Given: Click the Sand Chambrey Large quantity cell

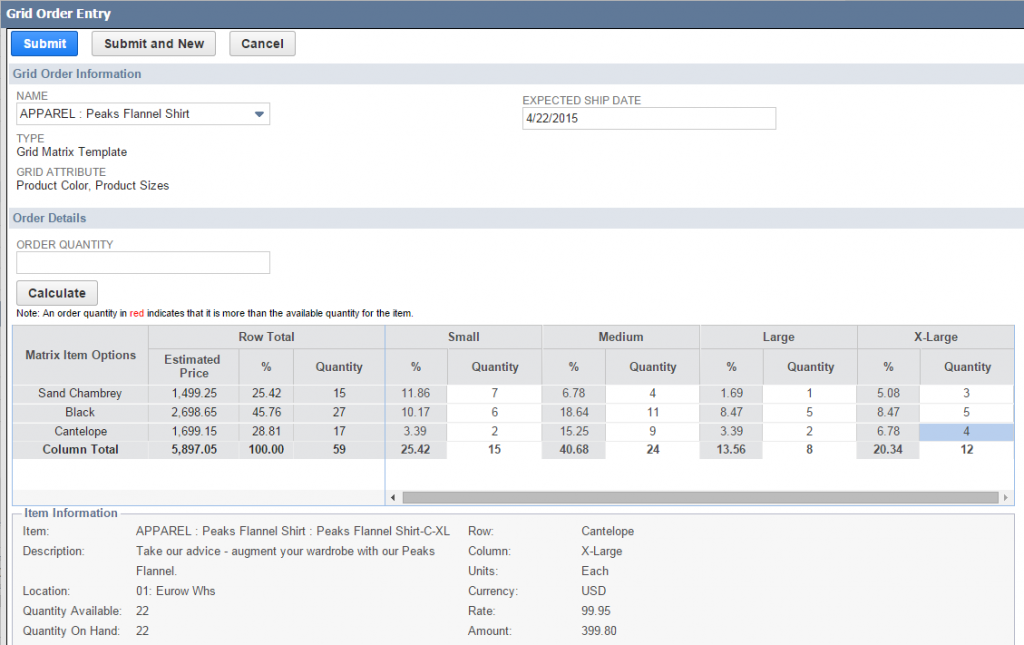Looking at the screenshot, I should [x=810, y=394].
